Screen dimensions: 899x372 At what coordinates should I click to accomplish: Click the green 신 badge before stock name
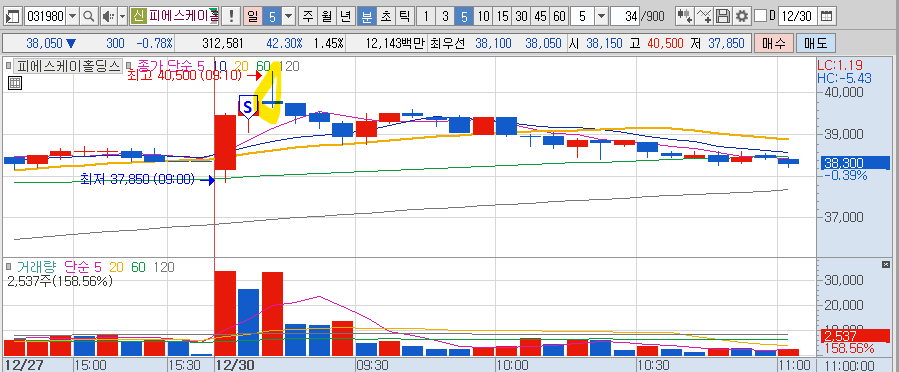138,16
